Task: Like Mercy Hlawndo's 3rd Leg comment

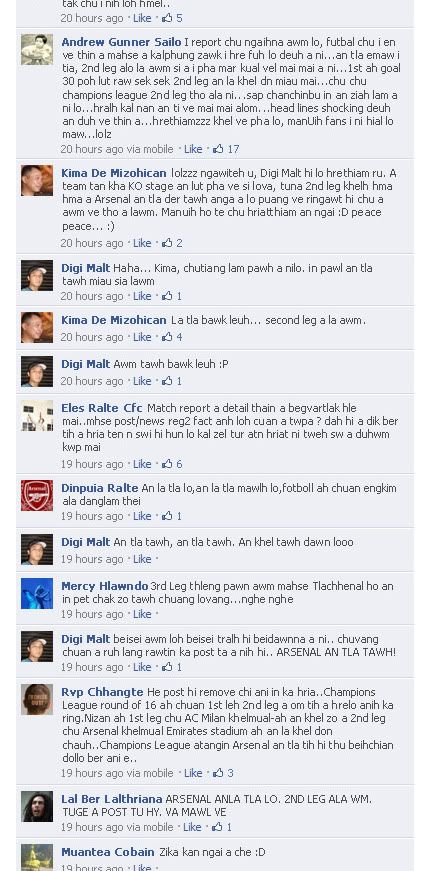Action: (x=142, y=614)
